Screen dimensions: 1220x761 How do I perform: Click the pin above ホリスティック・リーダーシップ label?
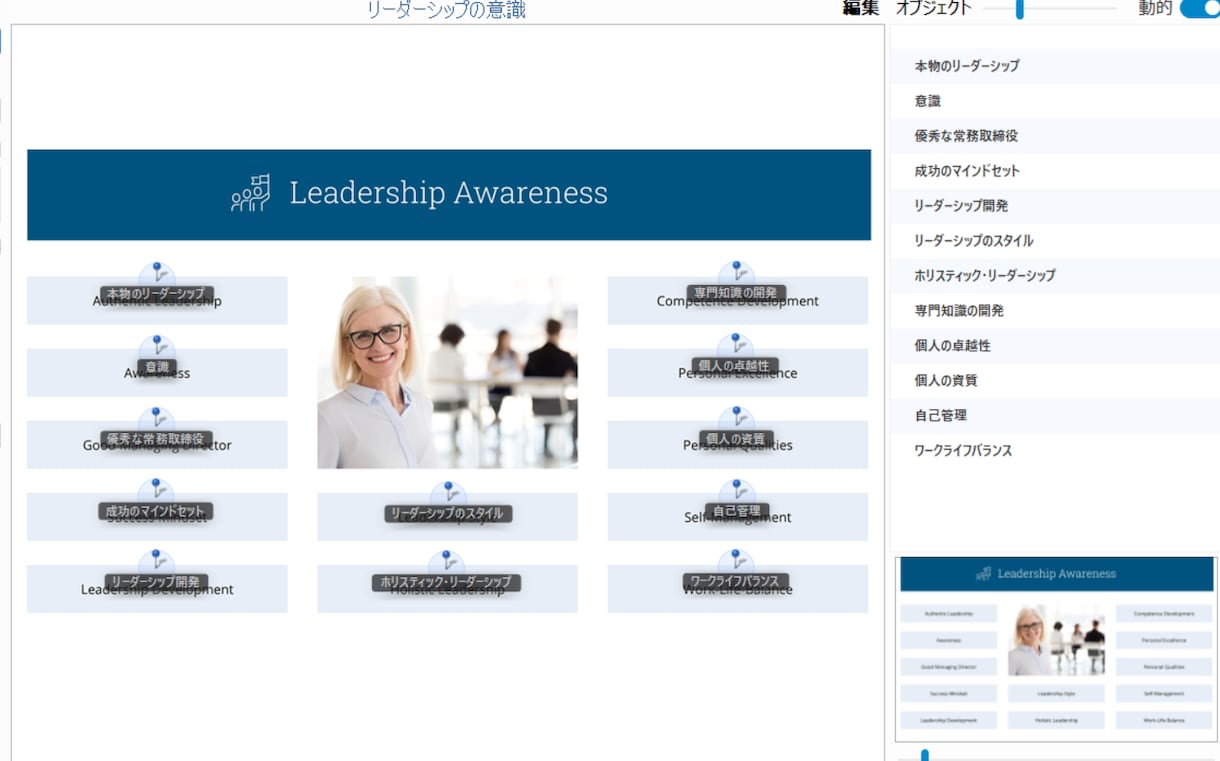447,563
